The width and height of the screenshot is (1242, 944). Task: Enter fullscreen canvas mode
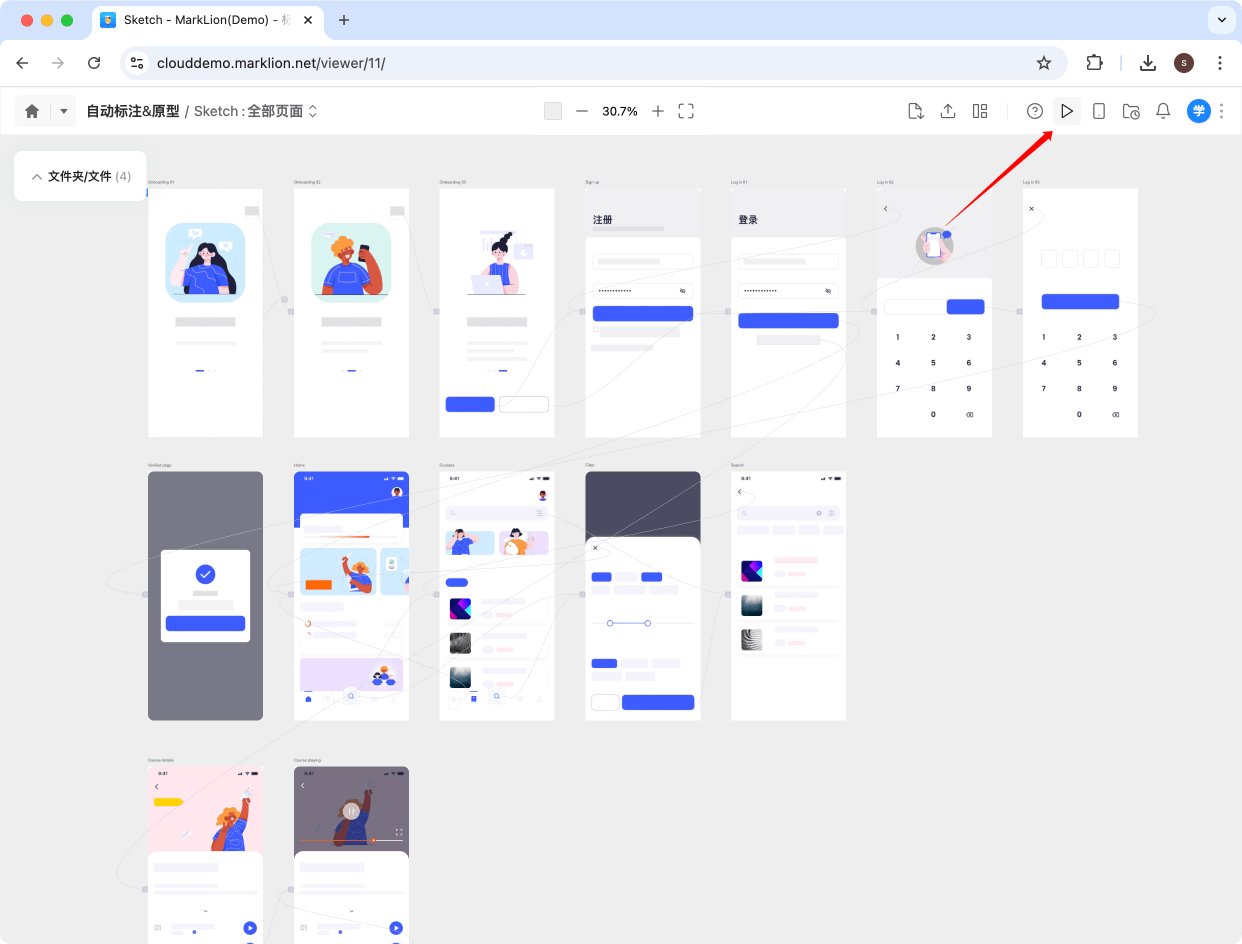(x=686, y=111)
